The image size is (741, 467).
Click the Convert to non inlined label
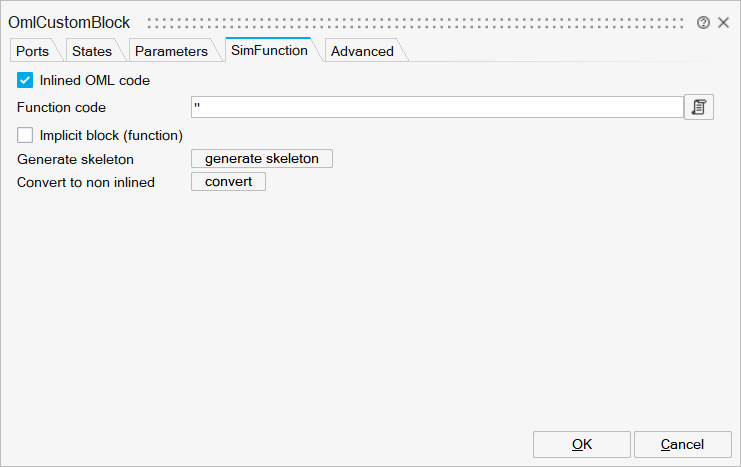point(86,182)
